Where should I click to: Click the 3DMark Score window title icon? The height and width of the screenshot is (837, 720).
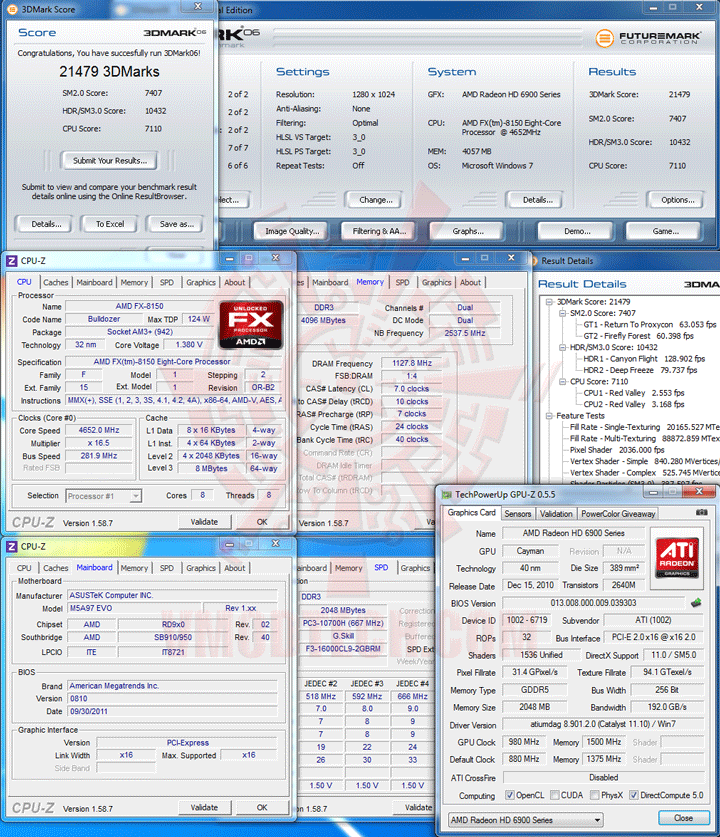[13, 10]
